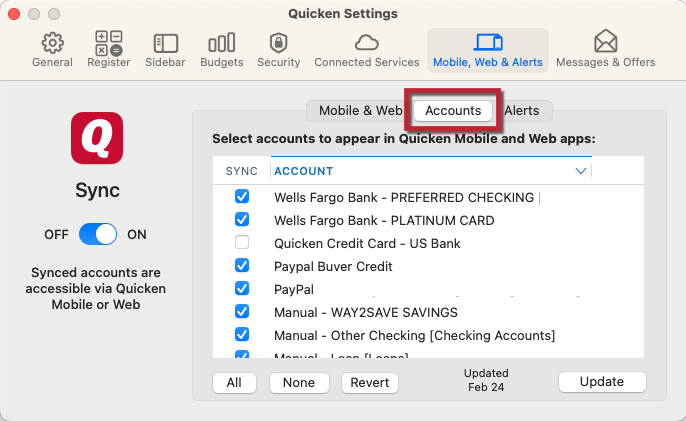Open Budgets bar chart icon
Viewport: 686px width, 421px height.
(x=221, y=43)
